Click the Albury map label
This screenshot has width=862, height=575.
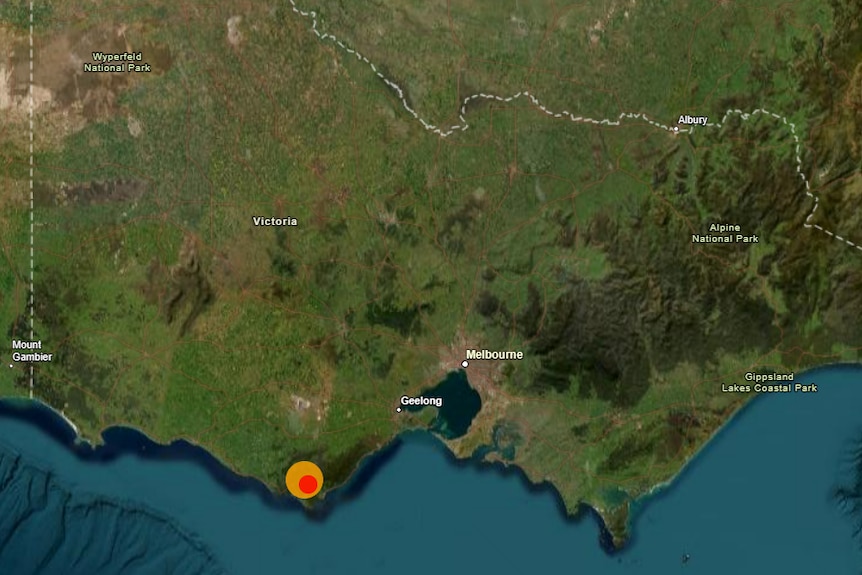(693, 120)
